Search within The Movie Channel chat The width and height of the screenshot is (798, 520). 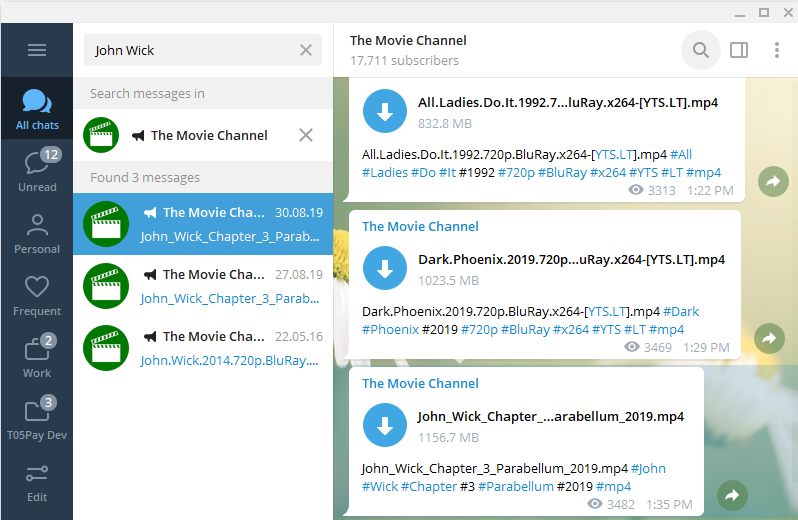[x=701, y=50]
